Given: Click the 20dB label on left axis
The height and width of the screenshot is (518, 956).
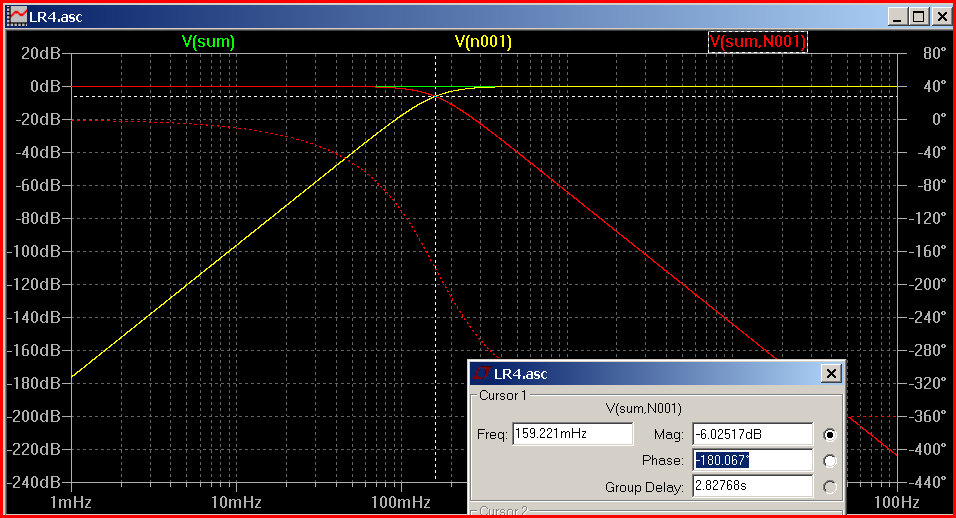Looking at the screenshot, I should pos(41,54).
